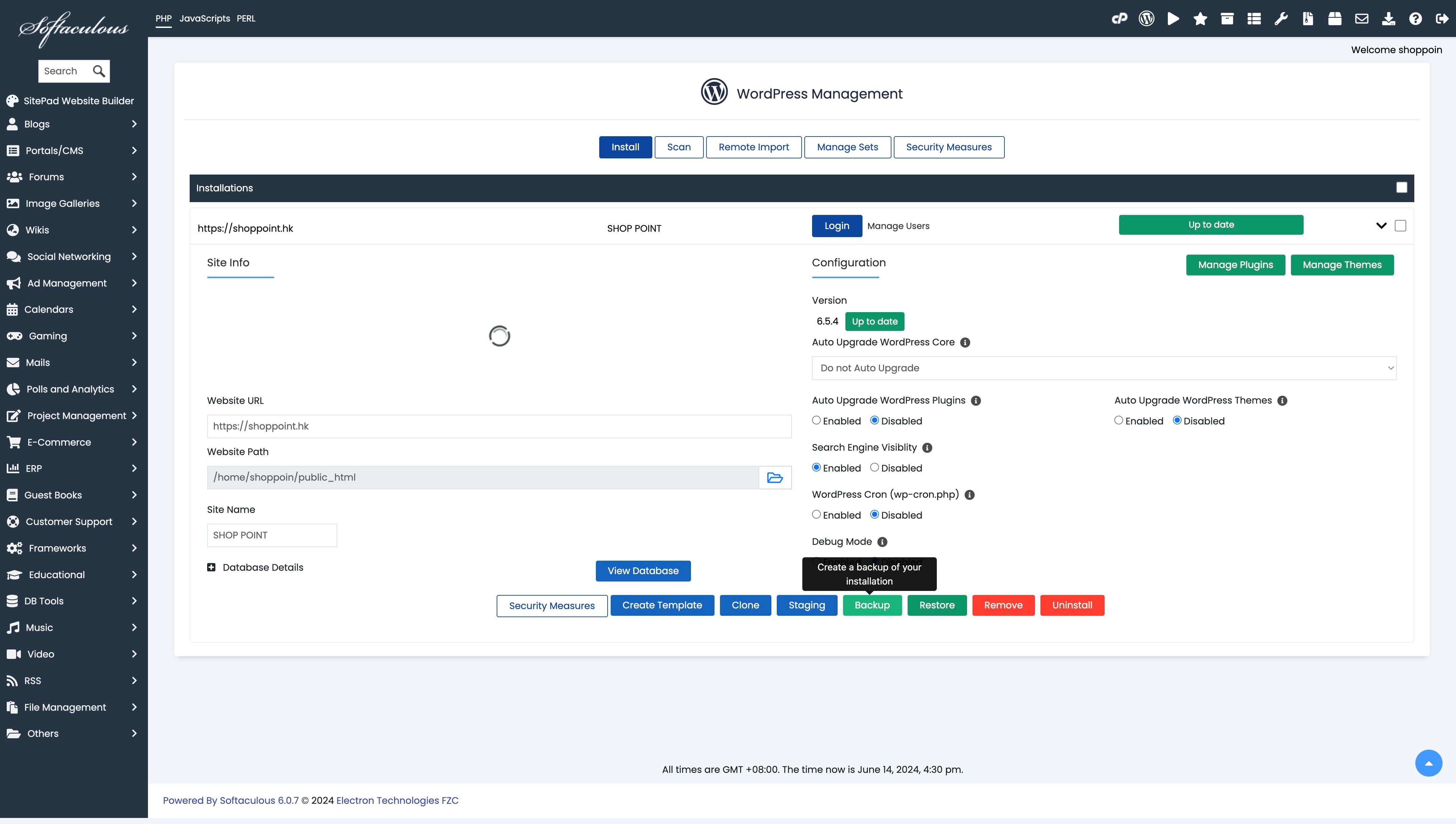Screen dimensions: 1456x824
Task: Collapse the shoppoint.hk installation details chevron
Action: click(1381, 226)
